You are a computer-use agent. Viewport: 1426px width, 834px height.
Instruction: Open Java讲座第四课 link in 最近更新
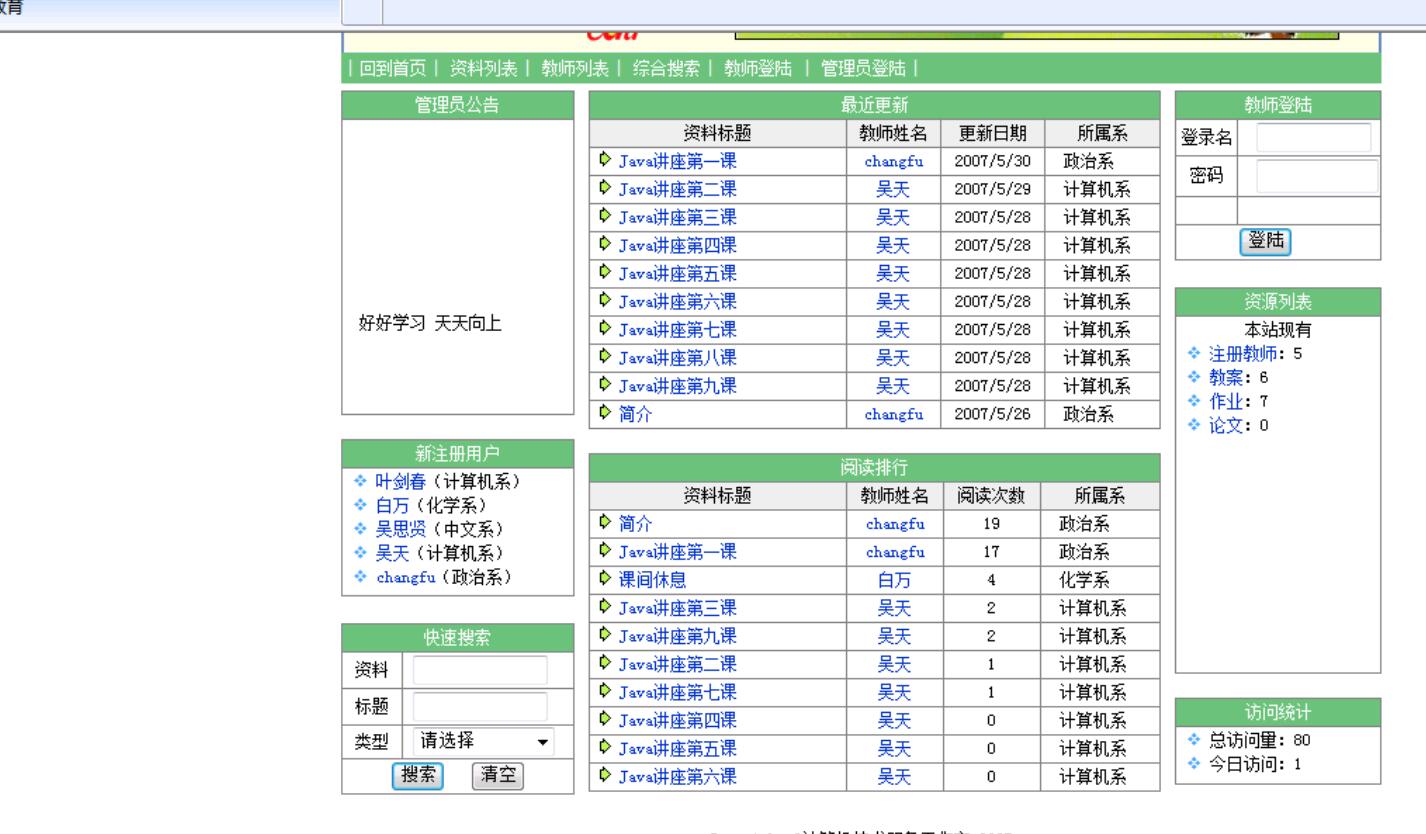coord(677,244)
